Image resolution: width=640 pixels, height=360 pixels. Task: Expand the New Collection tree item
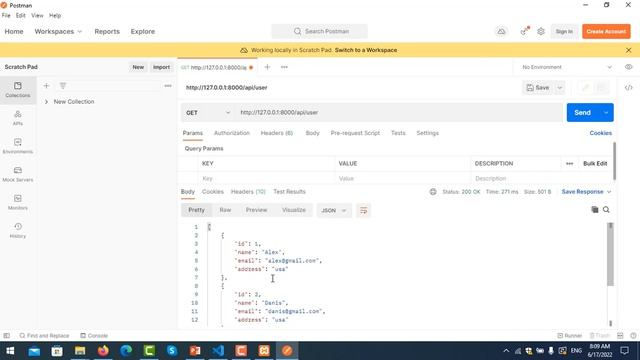[47, 102]
